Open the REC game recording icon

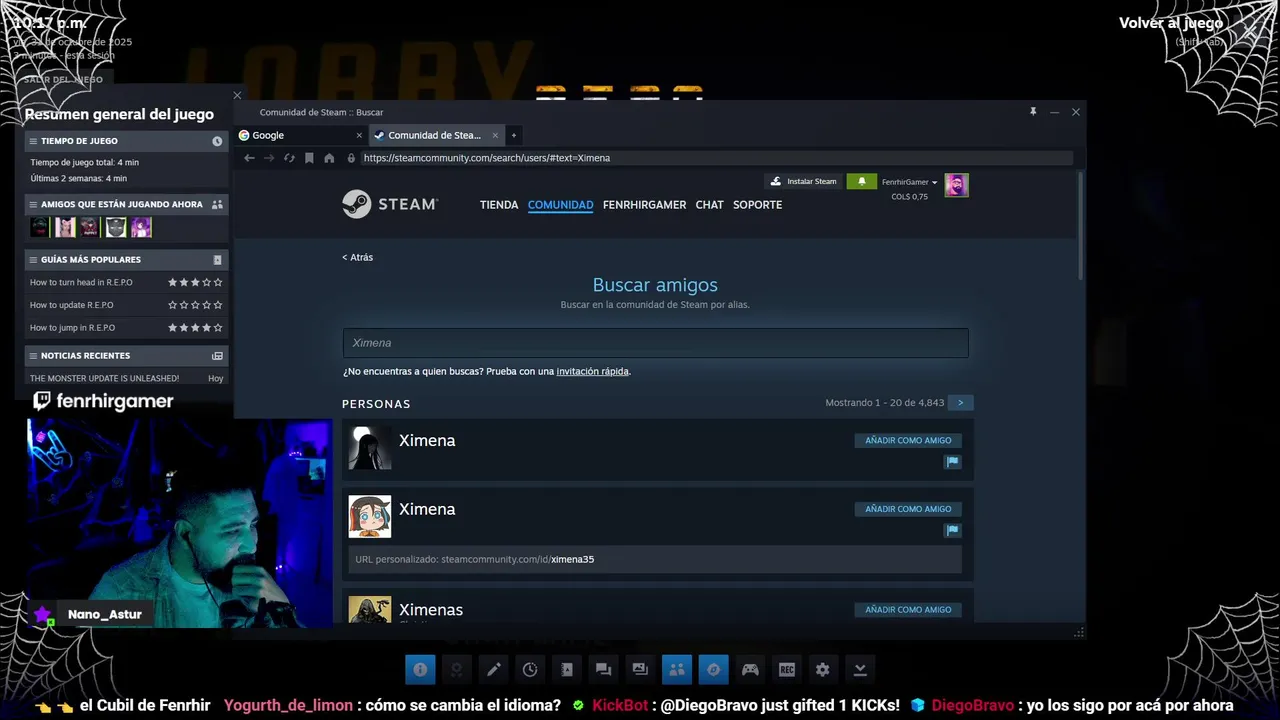787,669
